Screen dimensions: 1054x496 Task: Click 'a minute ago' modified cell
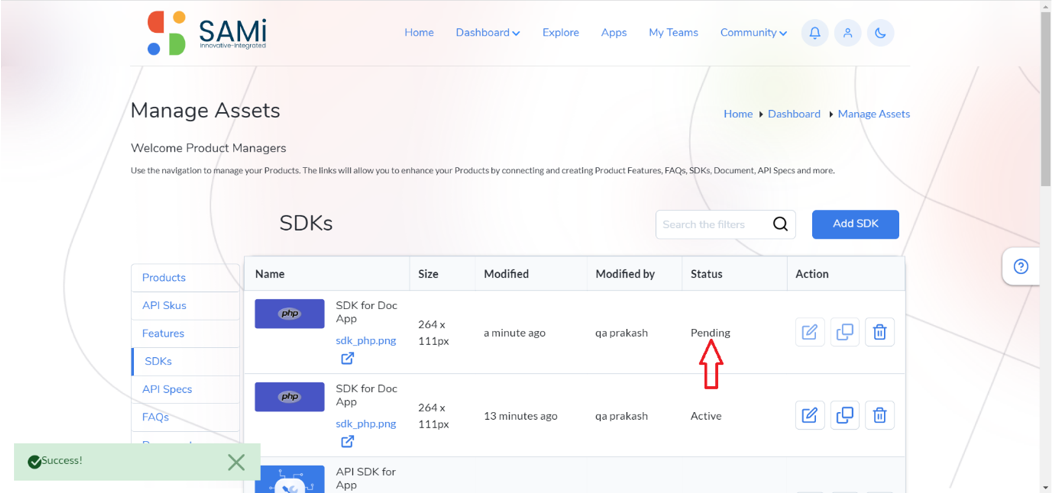pyautogui.click(x=514, y=333)
